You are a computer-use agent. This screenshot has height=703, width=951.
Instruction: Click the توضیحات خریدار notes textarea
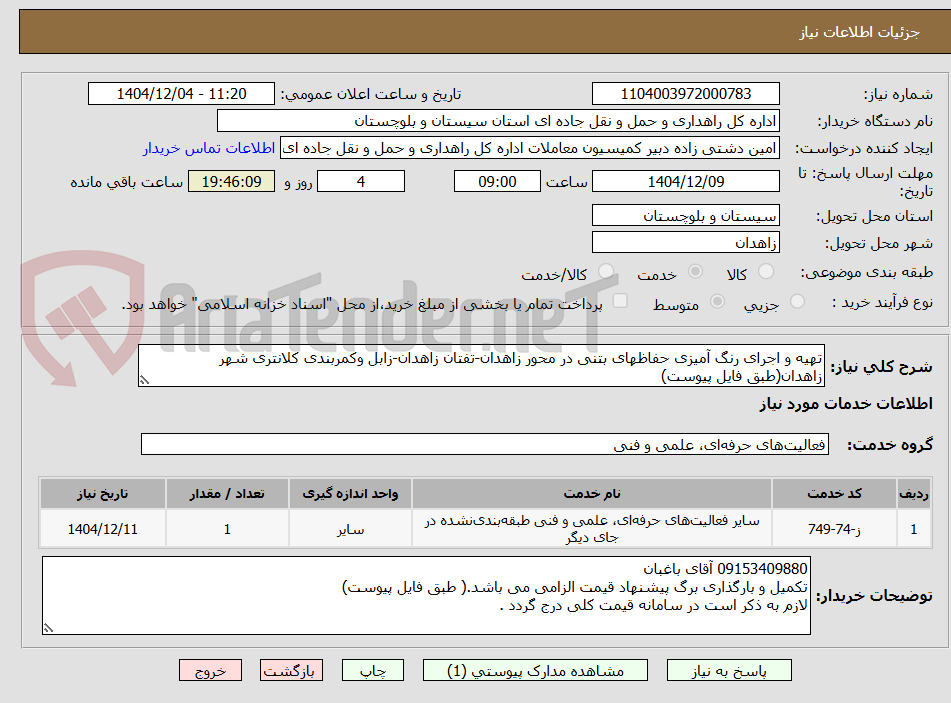point(426,596)
